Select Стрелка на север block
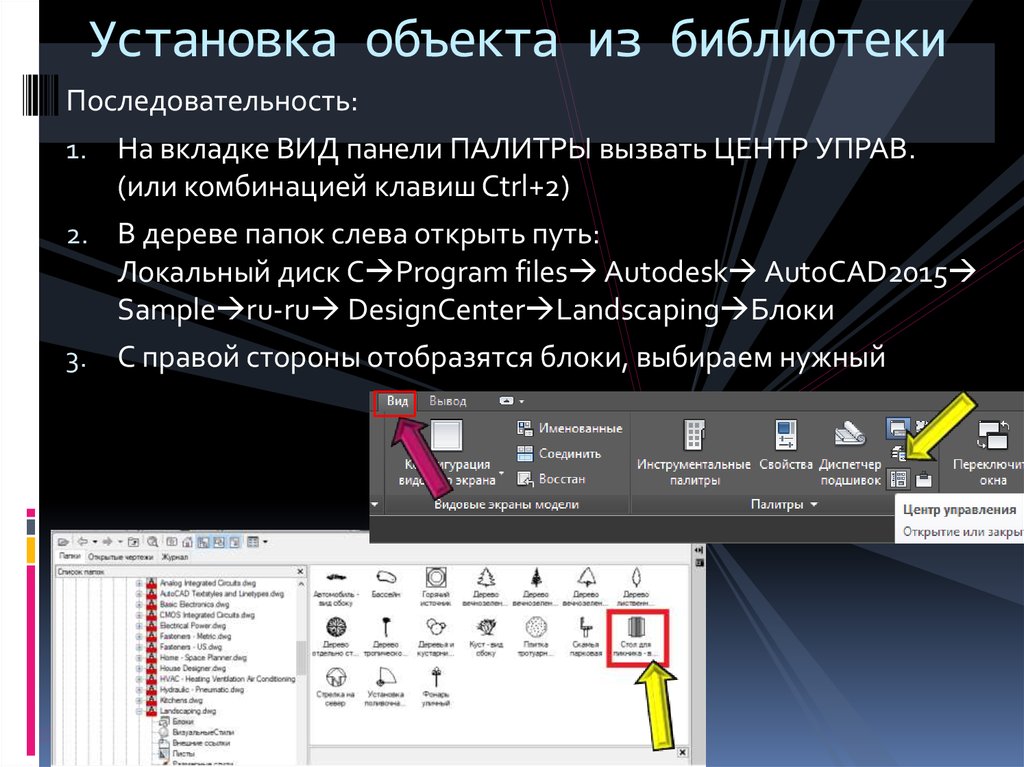Viewport: 1024px width, 767px height. tap(335, 687)
